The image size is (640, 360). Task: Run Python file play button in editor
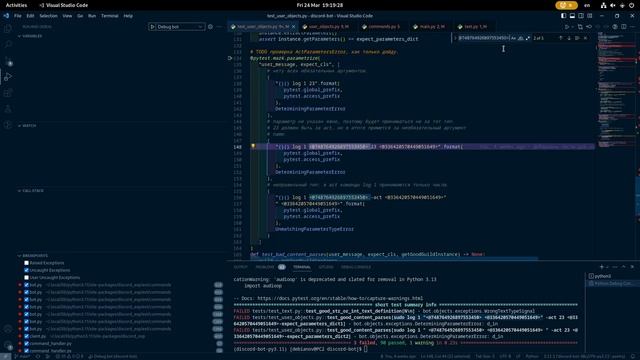pyautogui.click(x=567, y=27)
